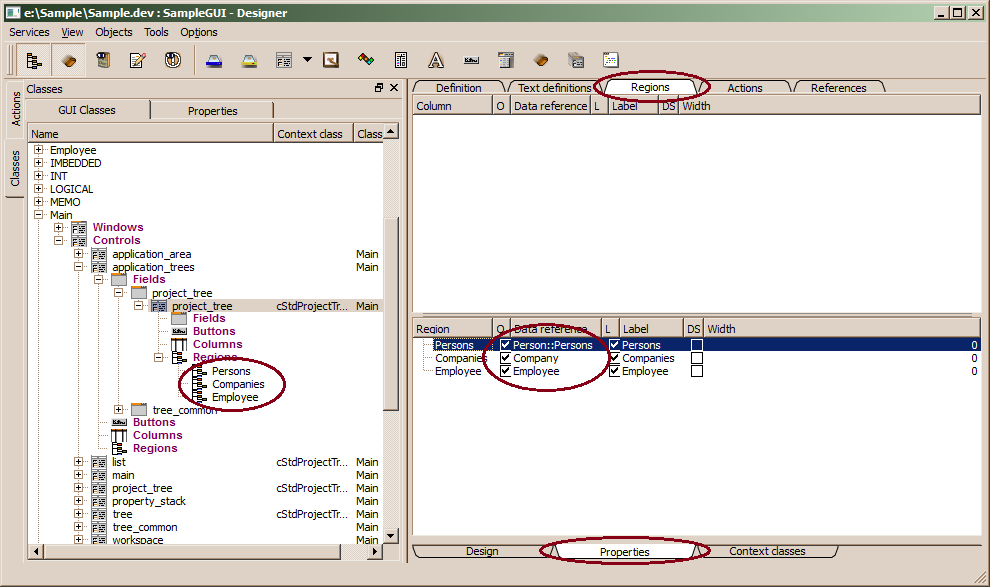Click the notepad with pencil toolbar icon
This screenshot has height=587, width=990.
[138, 60]
